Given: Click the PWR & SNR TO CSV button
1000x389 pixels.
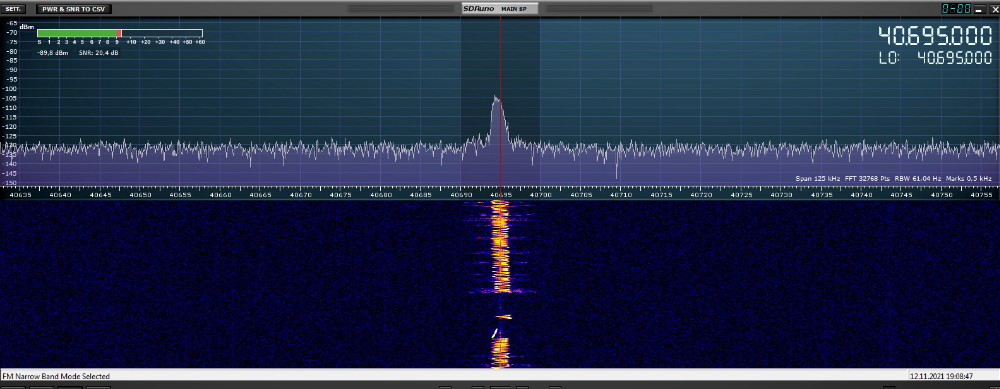Looking at the screenshot, I should [x=73, y=9].
